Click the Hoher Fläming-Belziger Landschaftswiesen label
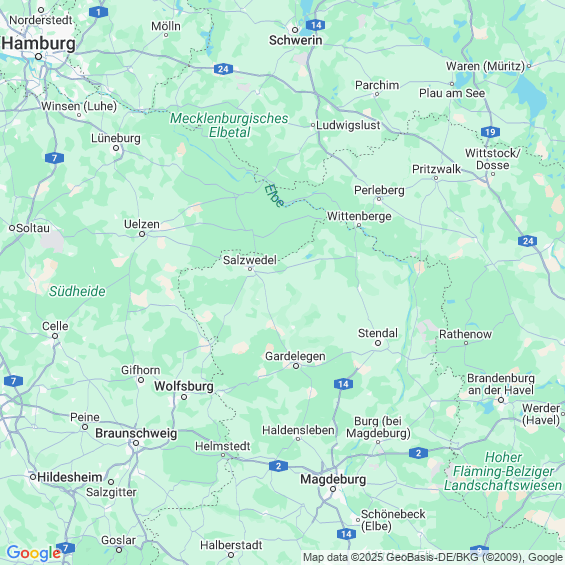This screenshot has height=565, width=565. tap(503, 471)
